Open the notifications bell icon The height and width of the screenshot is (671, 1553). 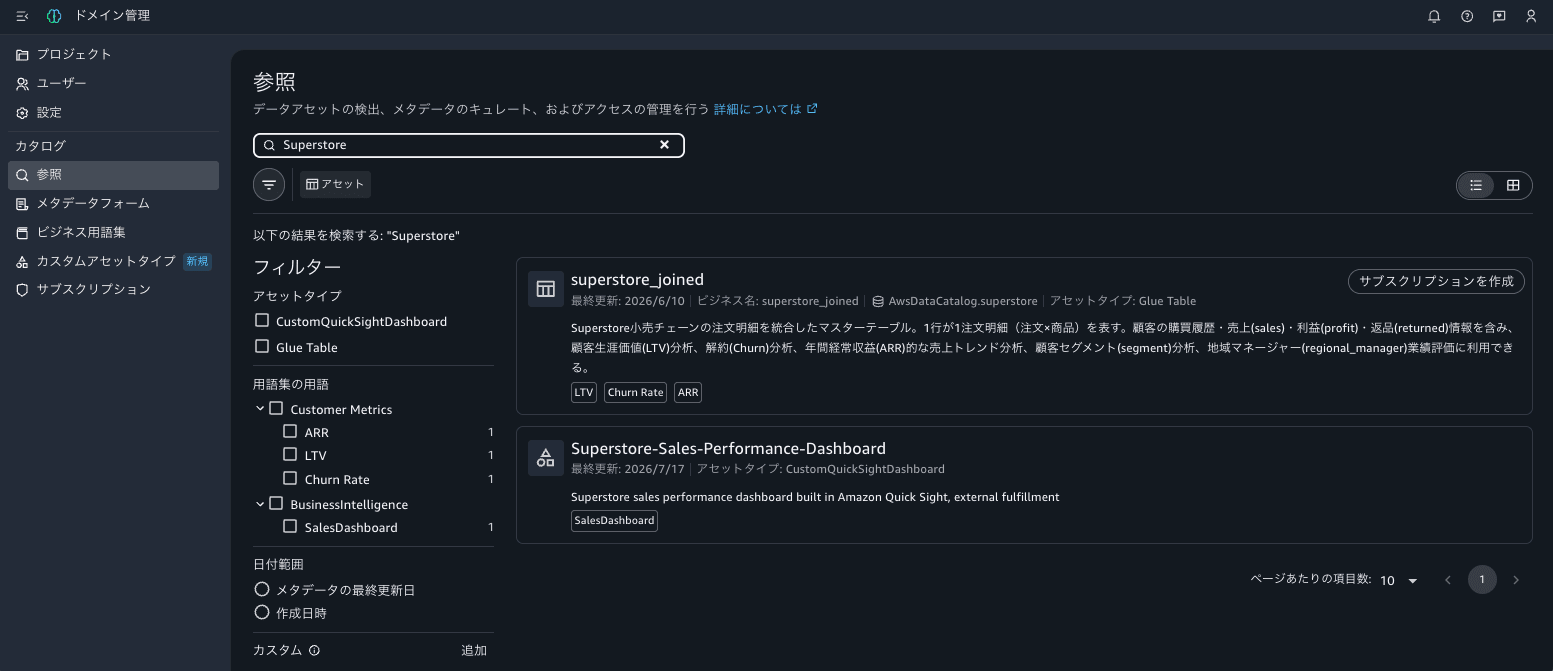tap(1434, 16)
